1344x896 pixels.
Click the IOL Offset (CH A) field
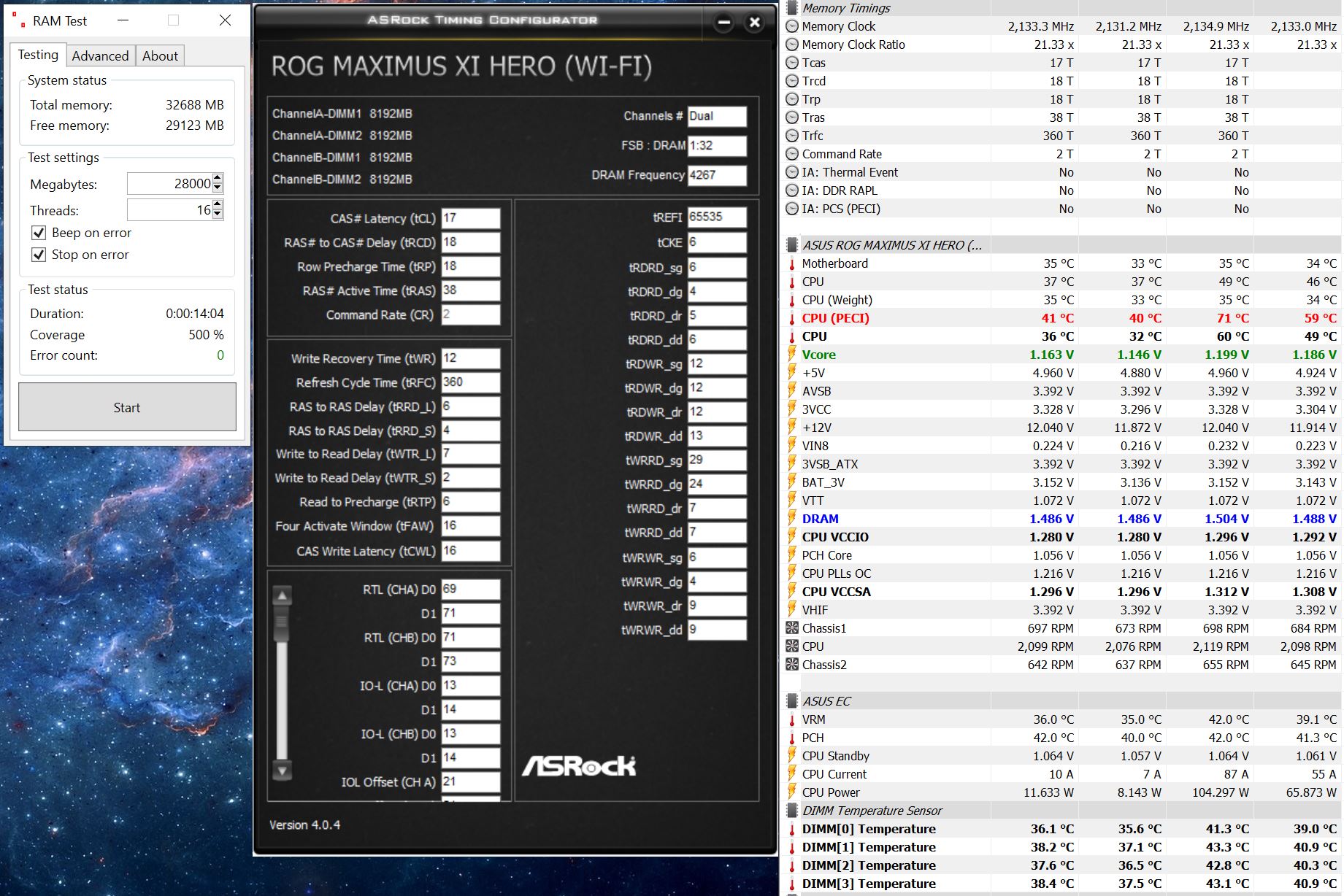(471, 782)
